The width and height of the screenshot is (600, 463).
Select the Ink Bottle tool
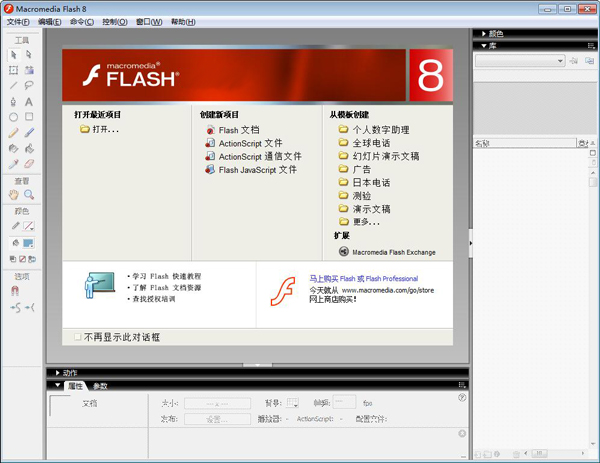coord(13,148)
